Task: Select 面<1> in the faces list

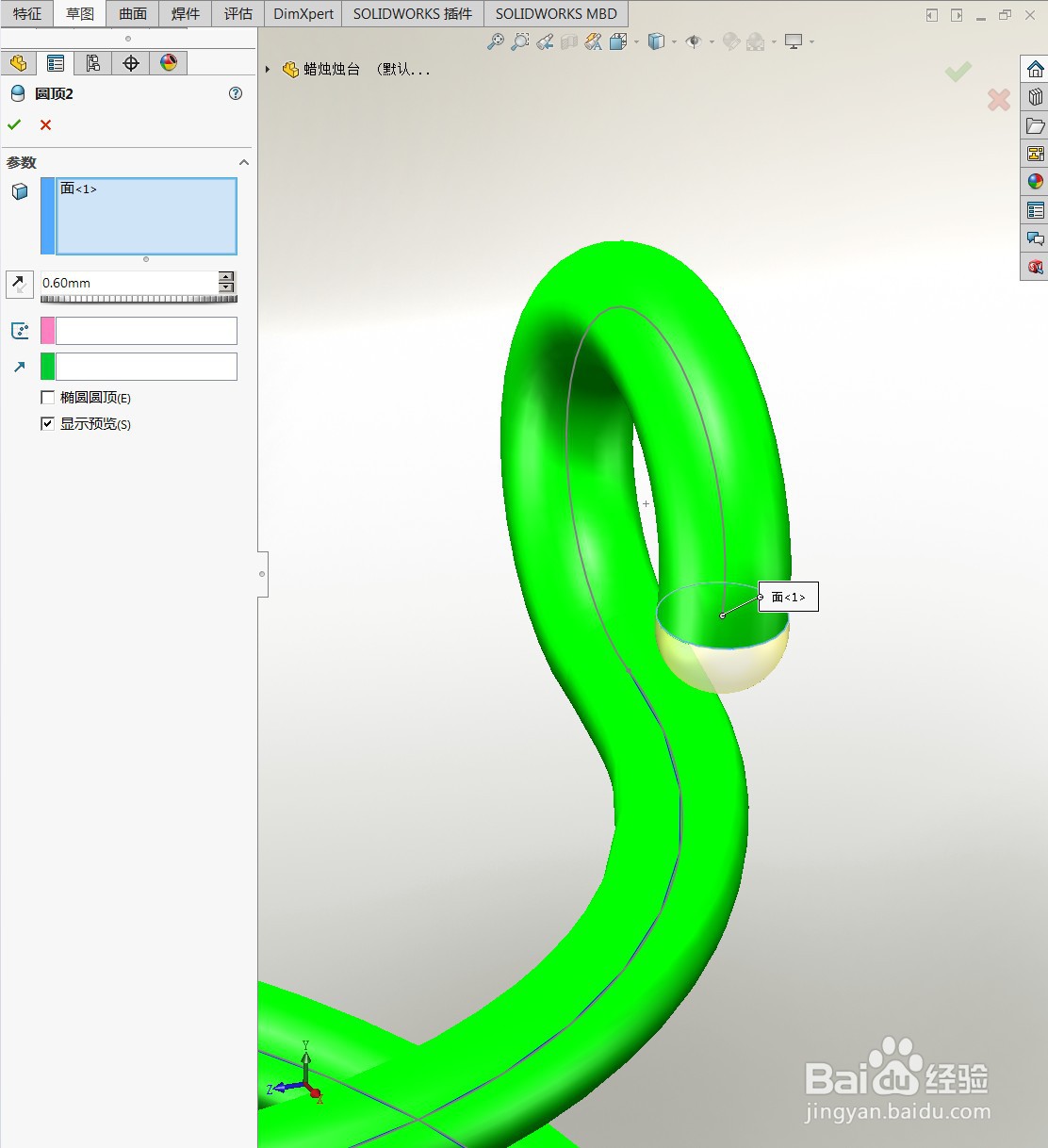Action: tap(79, 189)
